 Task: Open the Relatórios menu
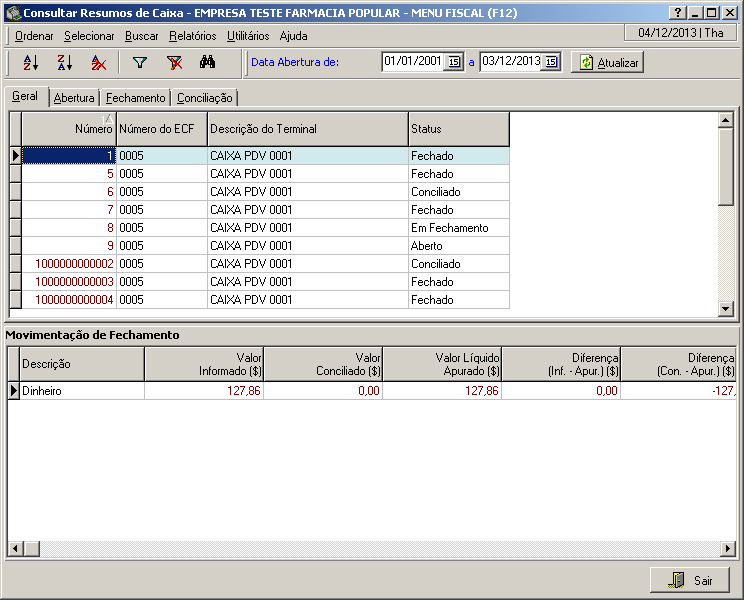click(192, 35)
